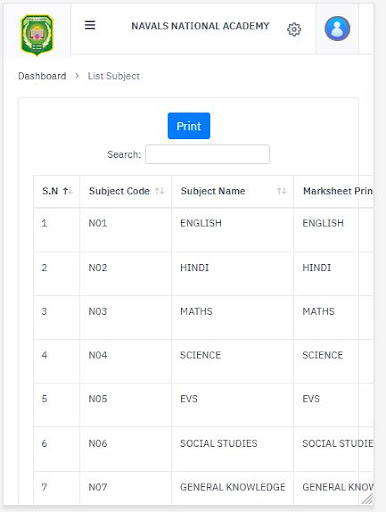
Task: Click the school logo emblem
Action: [x=37, y=35]
